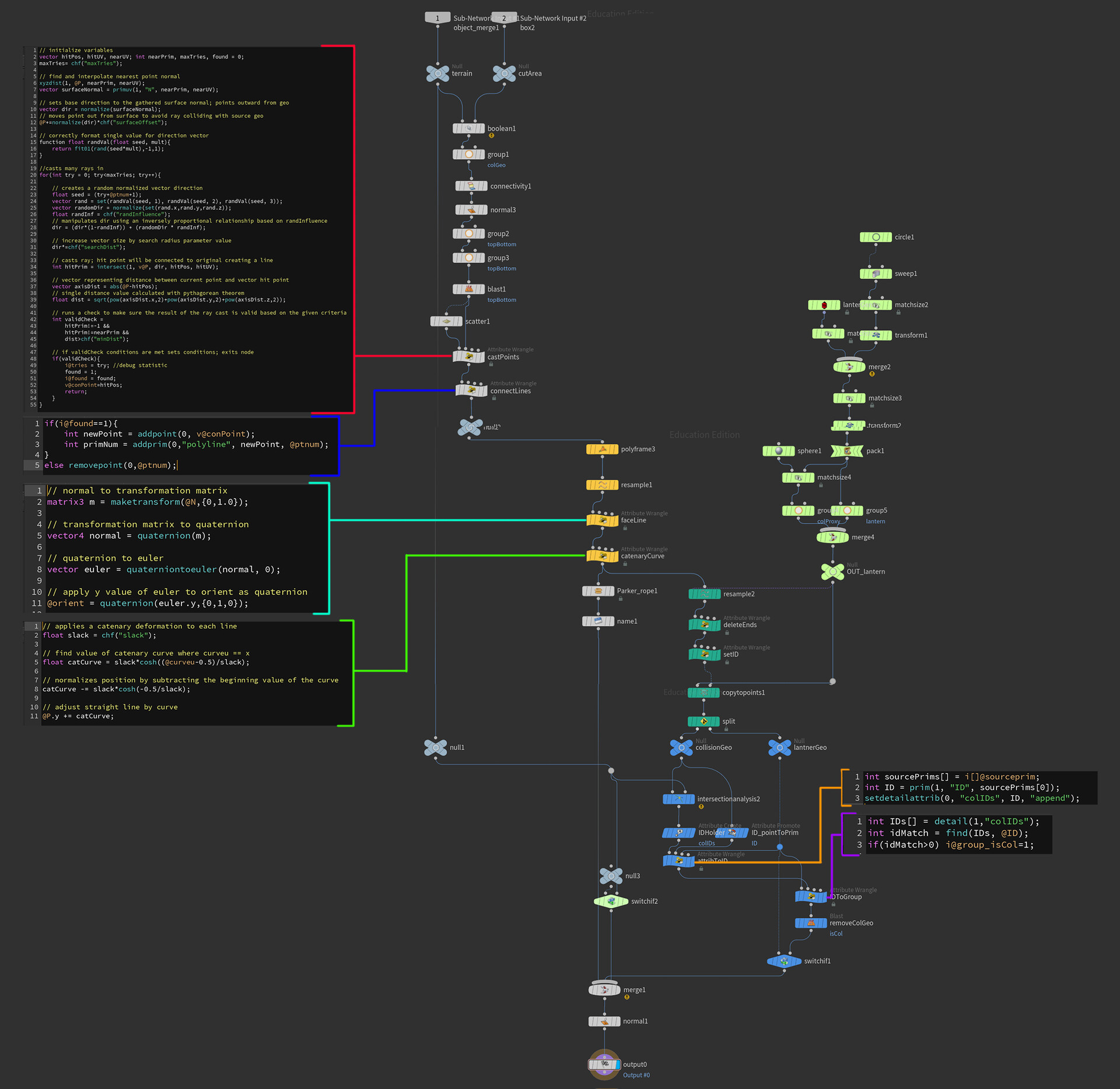The height and width of the screenshot is (1089, 1120).
Task: Select the scatter1 node icon
Action: [x=446, y=321]
